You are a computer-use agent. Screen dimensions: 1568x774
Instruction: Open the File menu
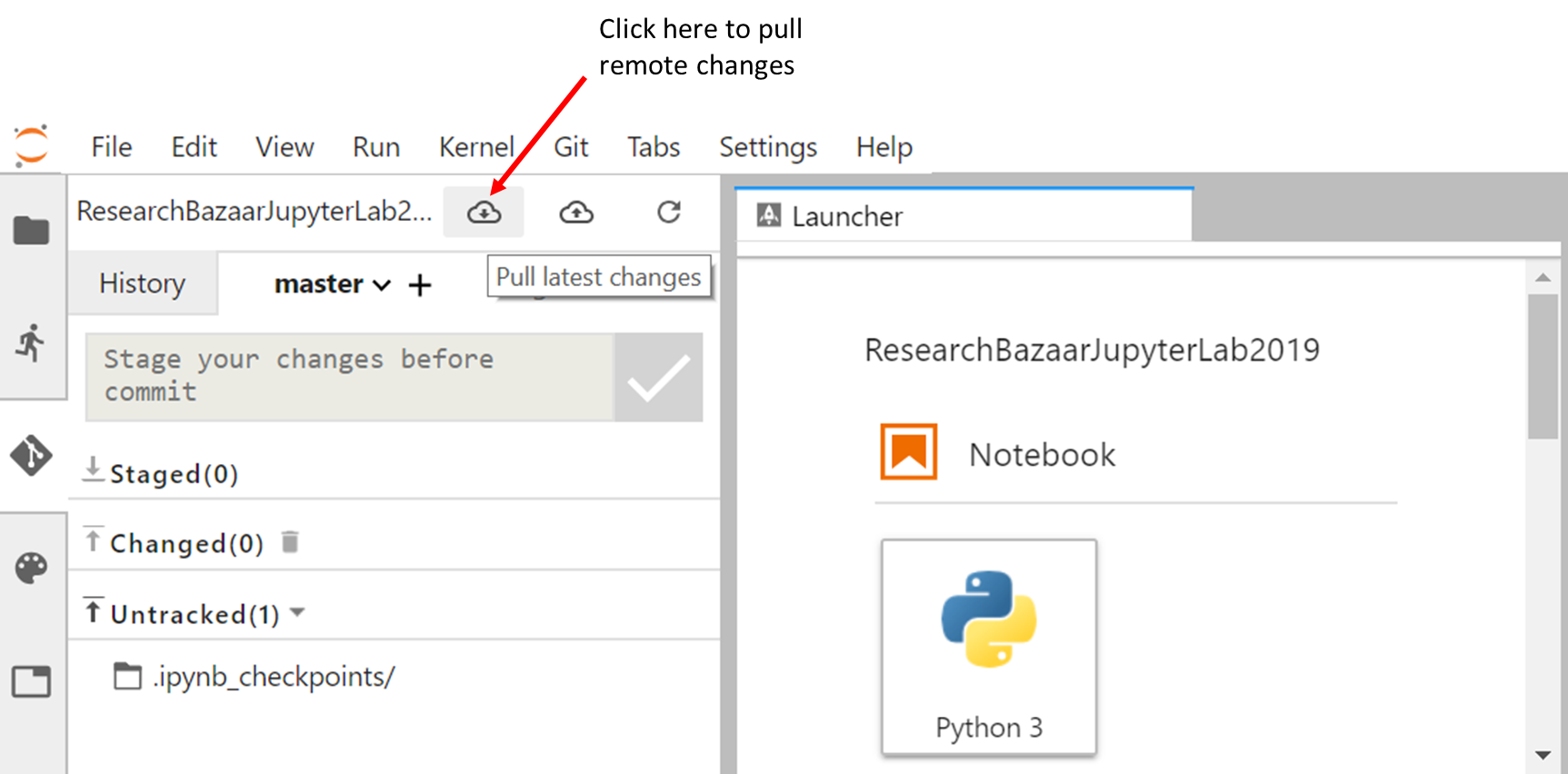112,147
